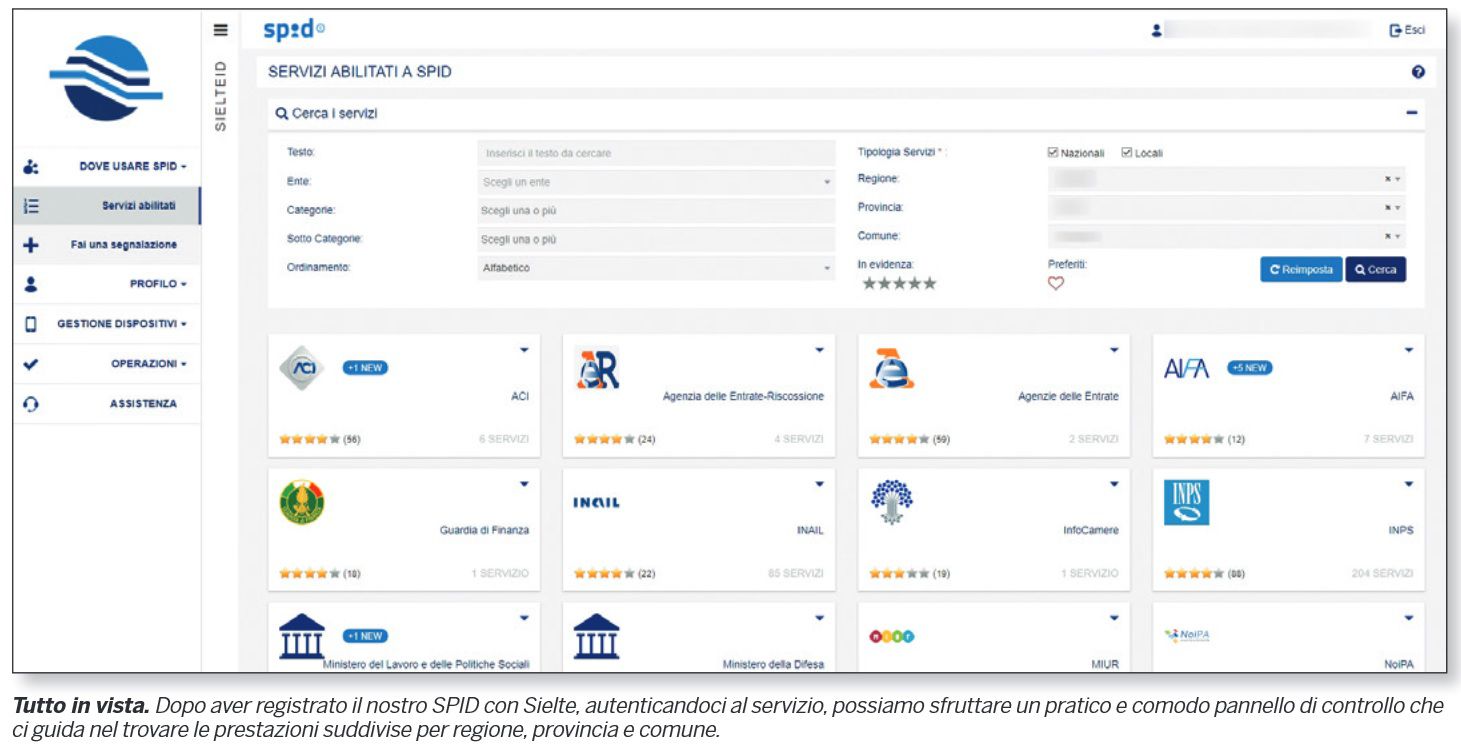Expand the Guardia di Finanza card arrow
Viewport: 1461px width, 748px height.
tap(524, 484)
